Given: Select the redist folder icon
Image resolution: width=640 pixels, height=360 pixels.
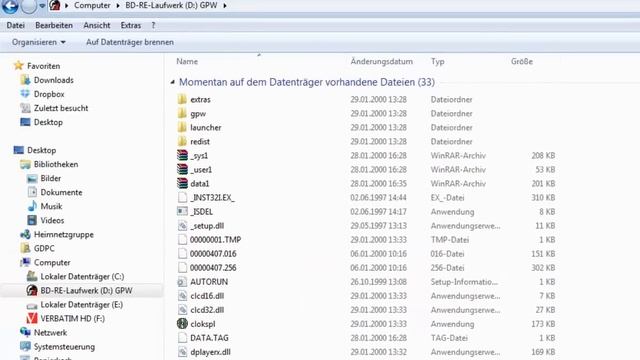Looking at the screenshot, I should point(182,141).
